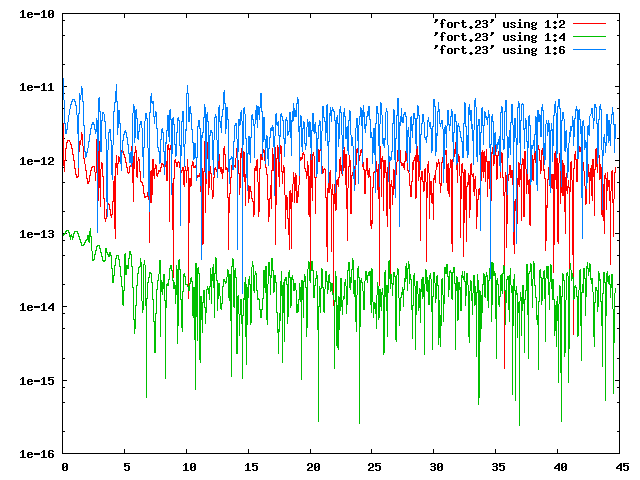The image size is (640, 480).
Task: Click the legend entry 'fort.23' using 1:4
Action: 499,38
